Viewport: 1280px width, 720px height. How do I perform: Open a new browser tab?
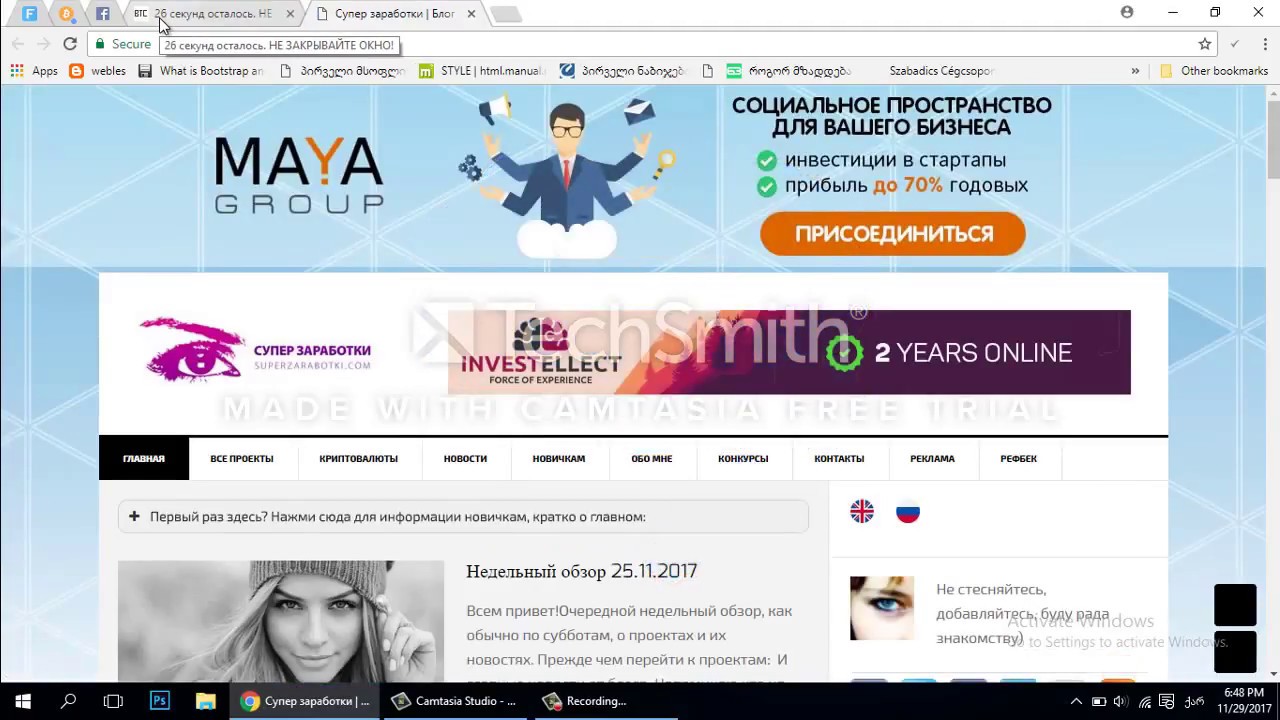(505, 14)
